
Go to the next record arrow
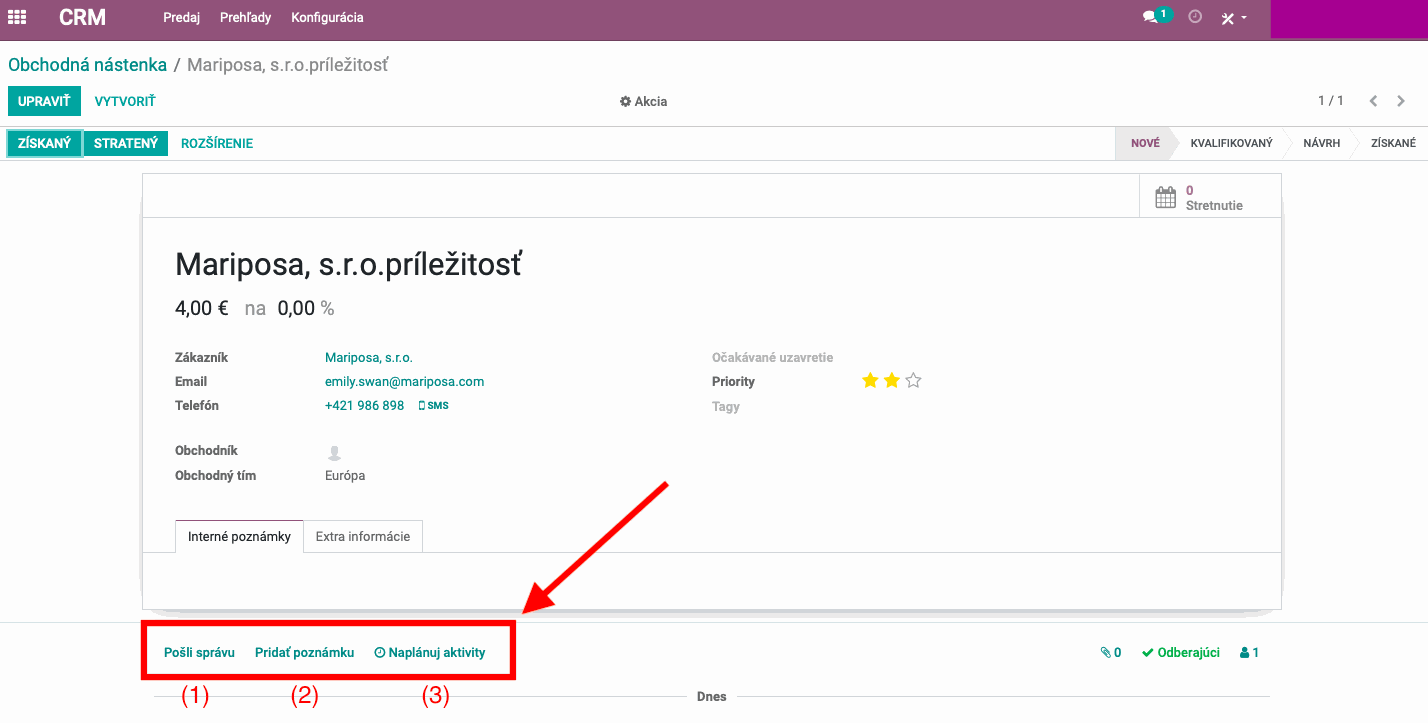tap(1401, 101)
